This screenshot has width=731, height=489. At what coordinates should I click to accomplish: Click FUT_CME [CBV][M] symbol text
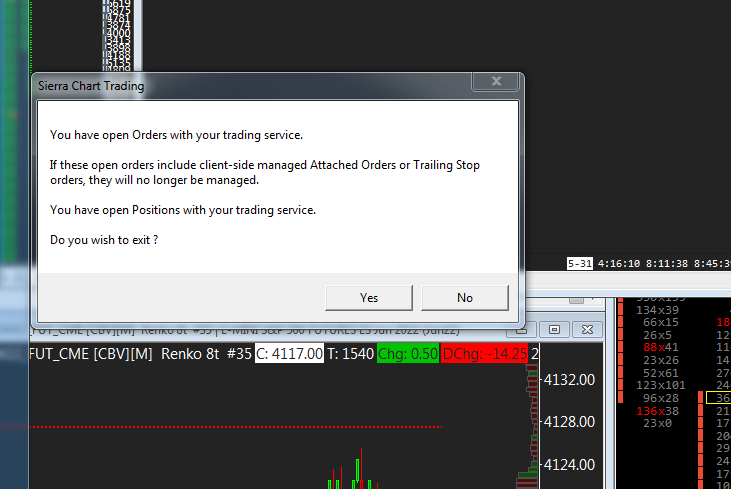click(x=91, y=354)
